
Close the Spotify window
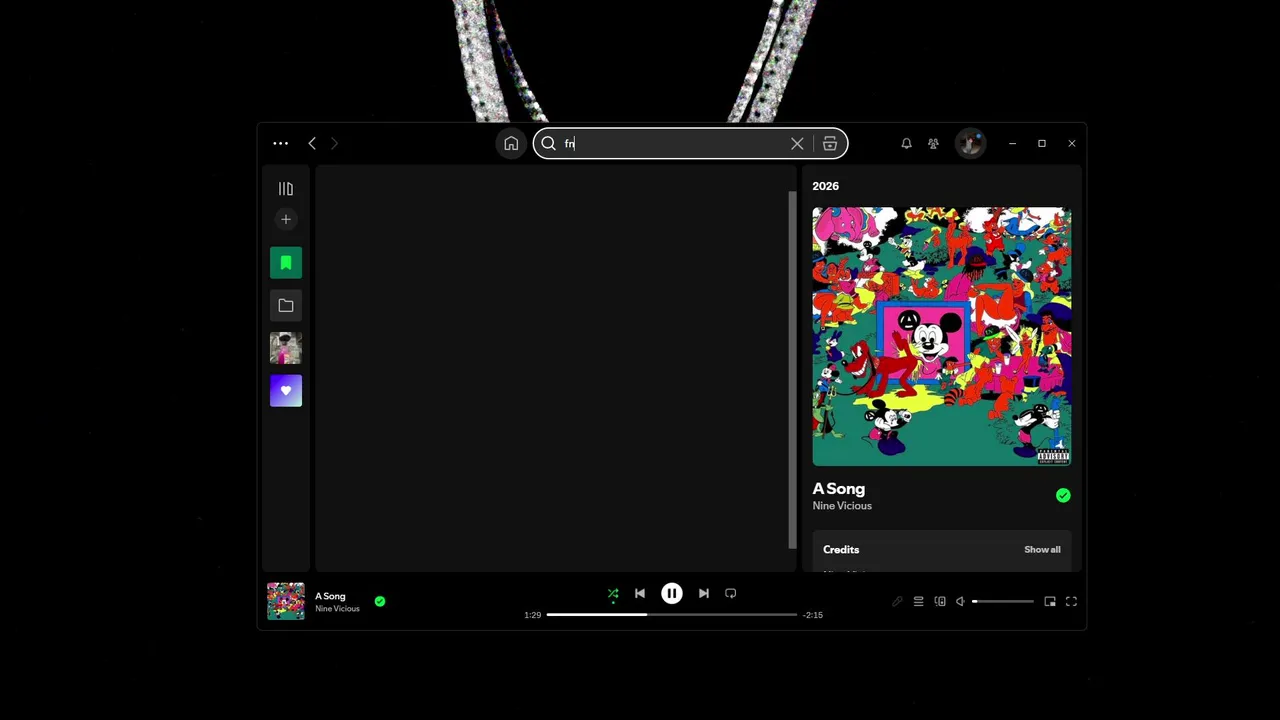(x=1071, y=143)
